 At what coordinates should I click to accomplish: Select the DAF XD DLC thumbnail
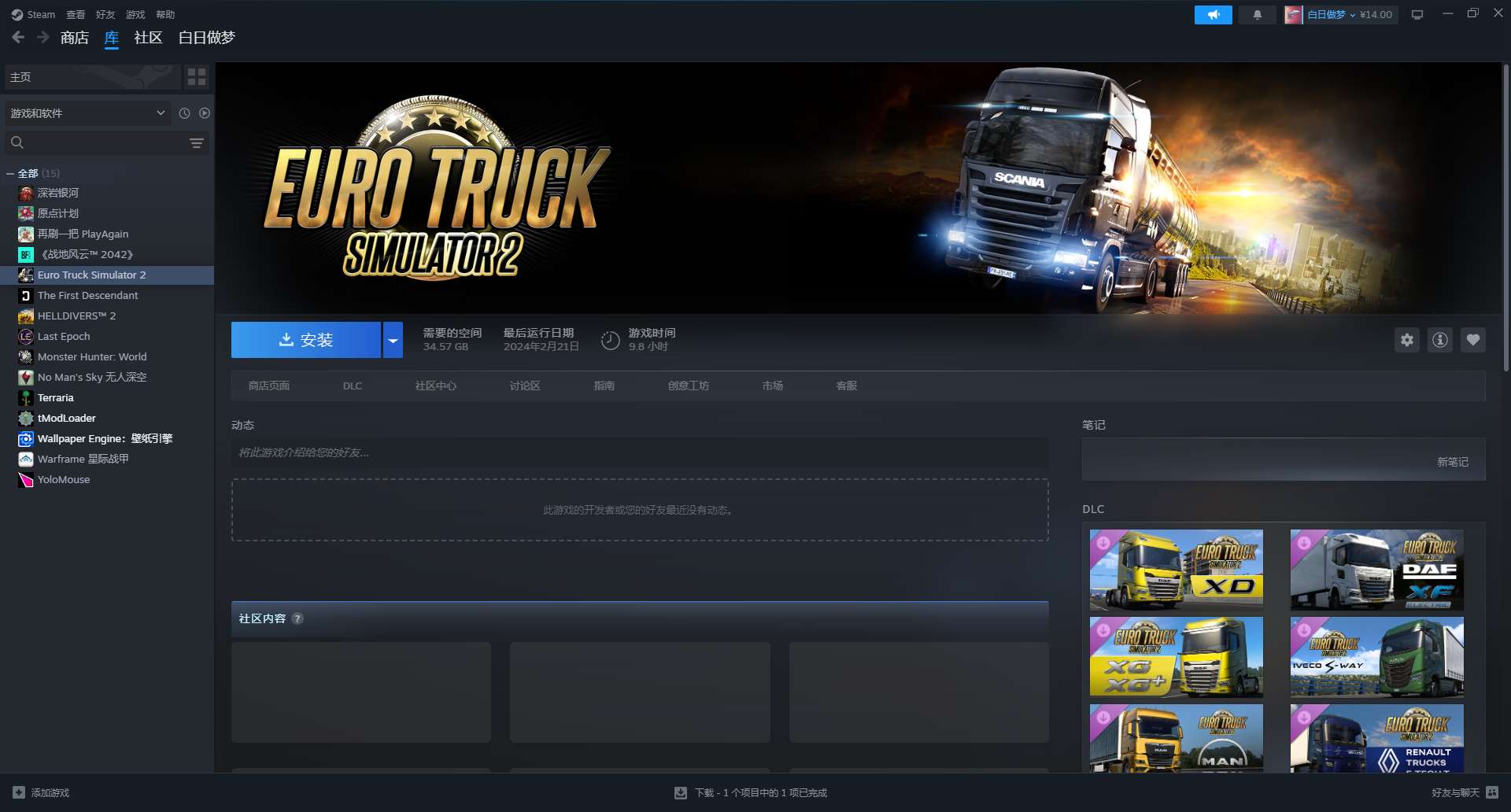coord(1176,570)
